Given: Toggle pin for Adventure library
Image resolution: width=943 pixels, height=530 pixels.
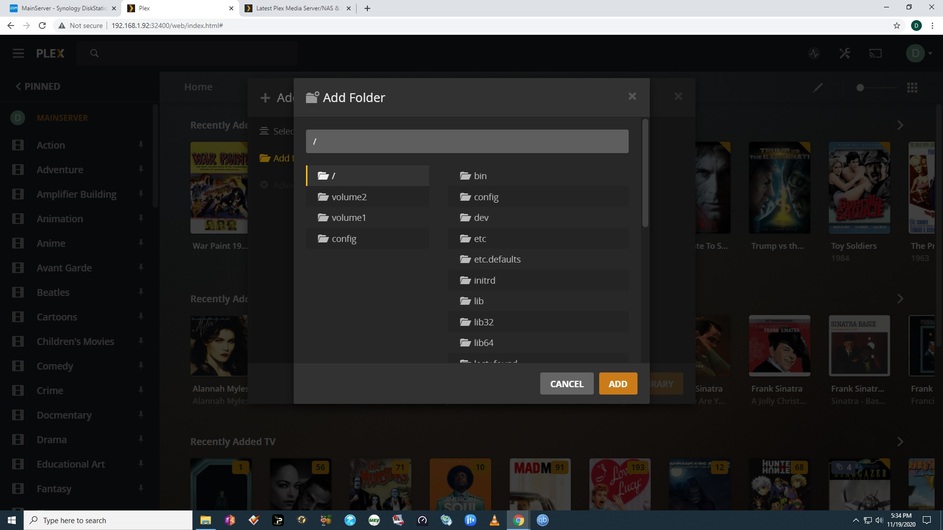Looking at the screenshot, I should [x=141, y=170].
